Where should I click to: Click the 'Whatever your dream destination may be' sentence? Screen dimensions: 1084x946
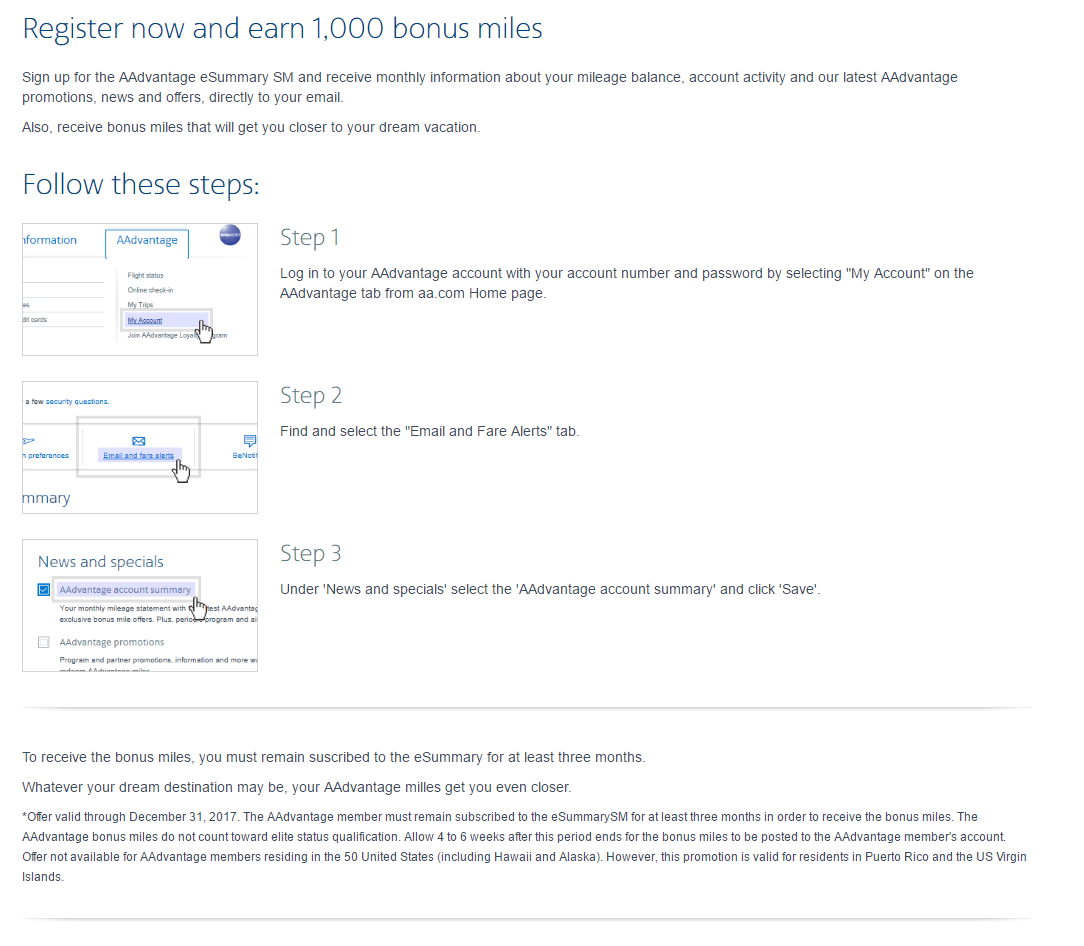(x=297, y=788)
